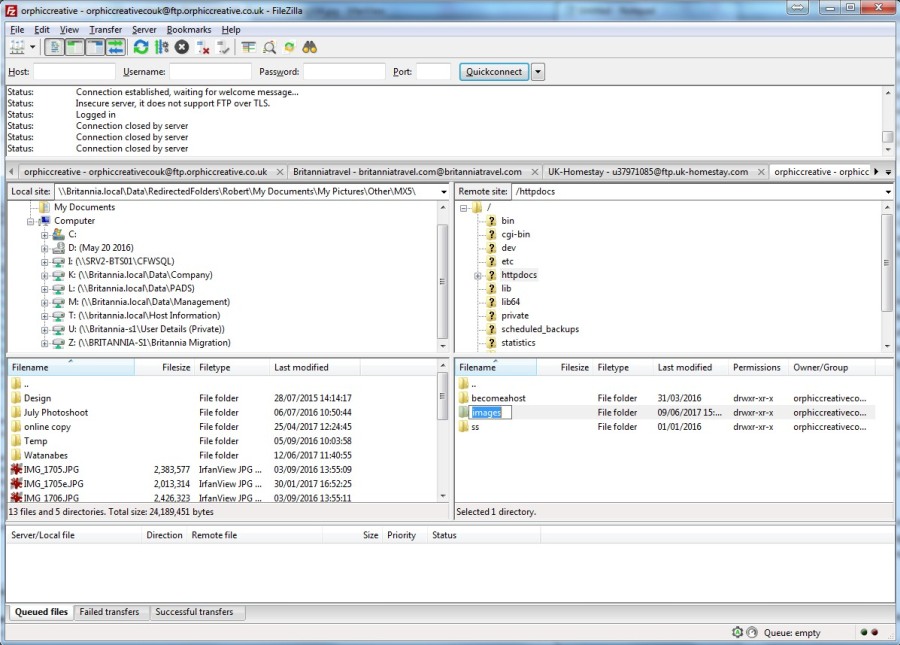Sort local files by Last modified column
Screen dimensions: 900x645
(x=315, y=367)
